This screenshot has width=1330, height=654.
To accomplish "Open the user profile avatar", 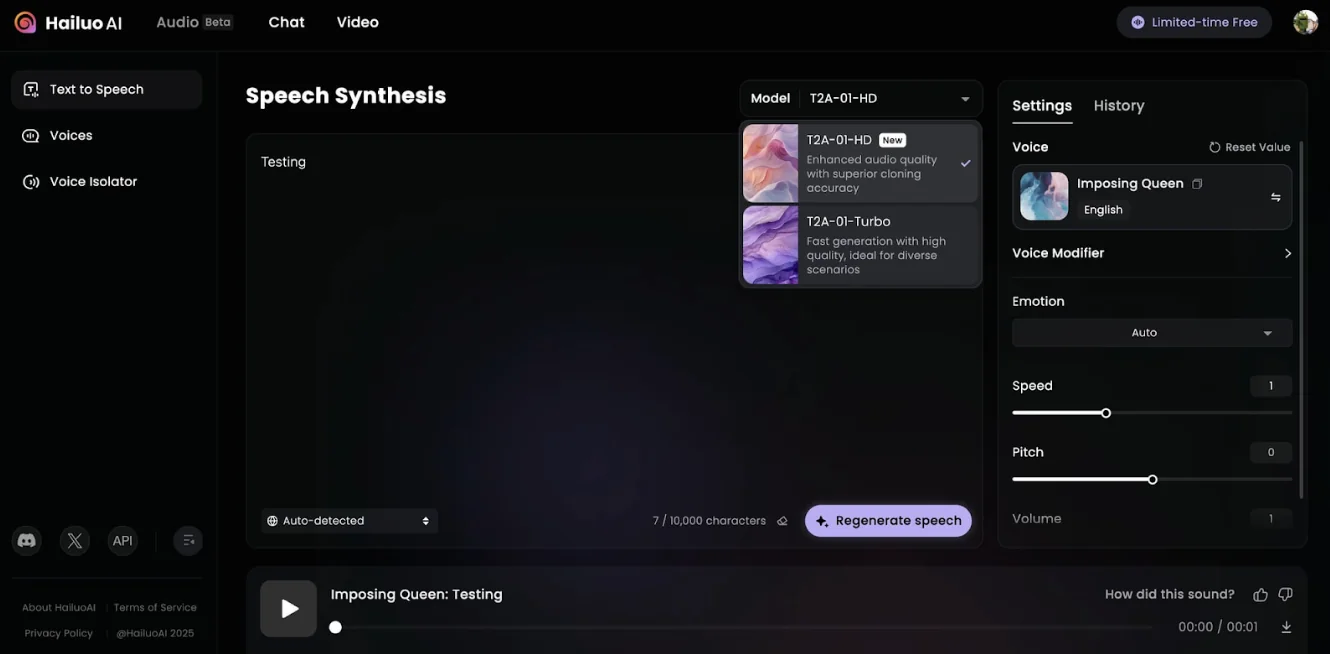I will point(1305,22).
